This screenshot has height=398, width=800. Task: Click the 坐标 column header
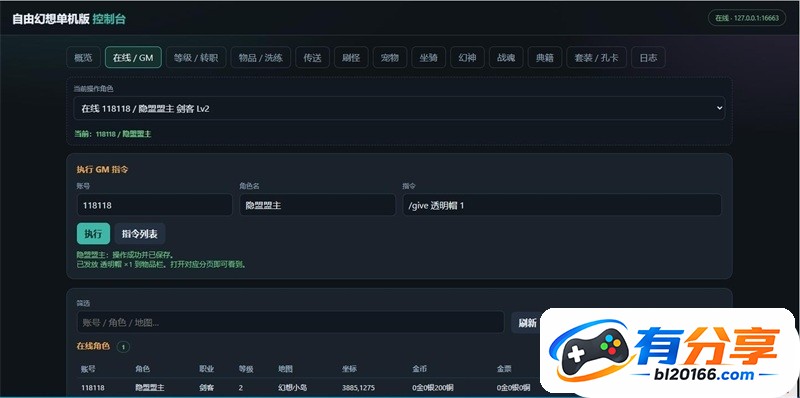pyautogui.click(x=349, y=369)
